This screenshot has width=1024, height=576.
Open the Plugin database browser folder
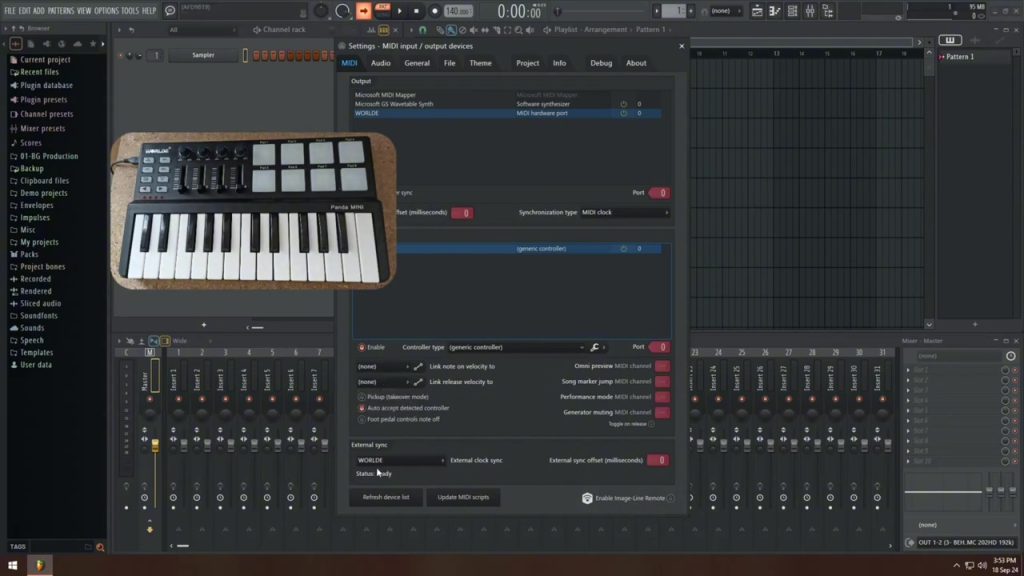pos(46,86)
